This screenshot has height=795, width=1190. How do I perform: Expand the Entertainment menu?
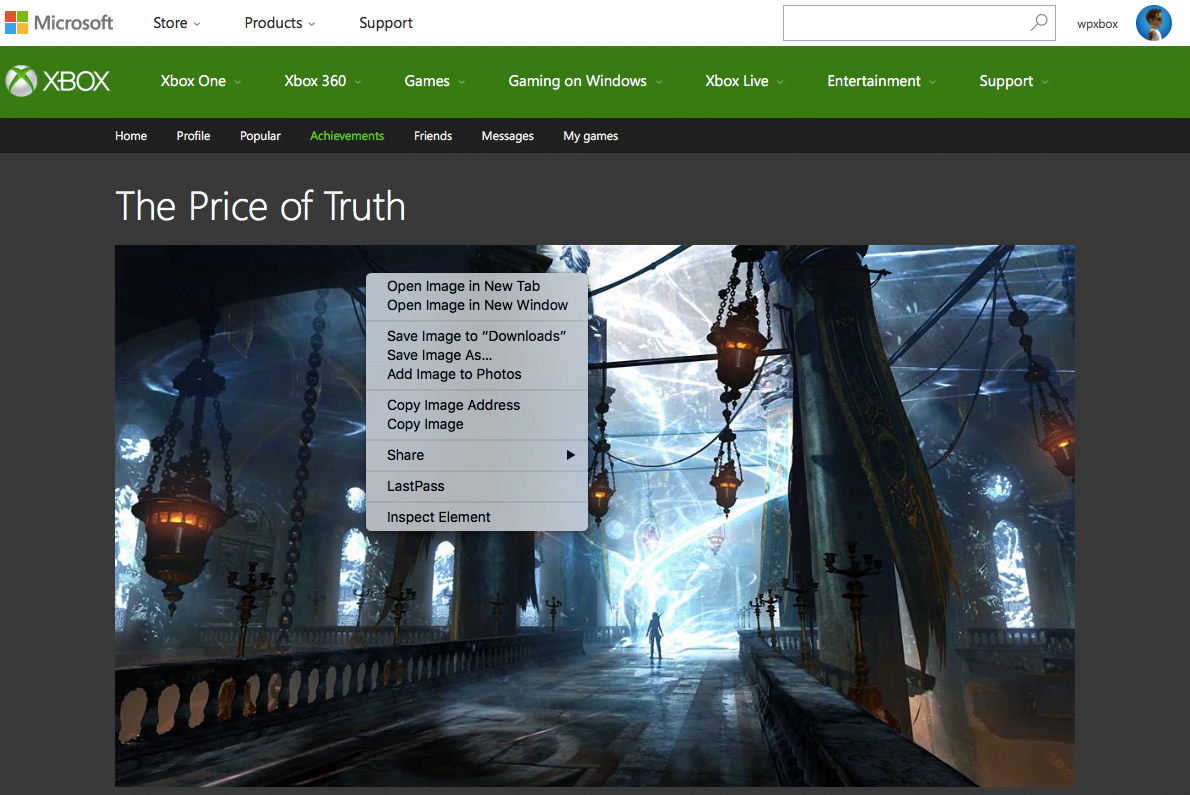coord(881,81)
